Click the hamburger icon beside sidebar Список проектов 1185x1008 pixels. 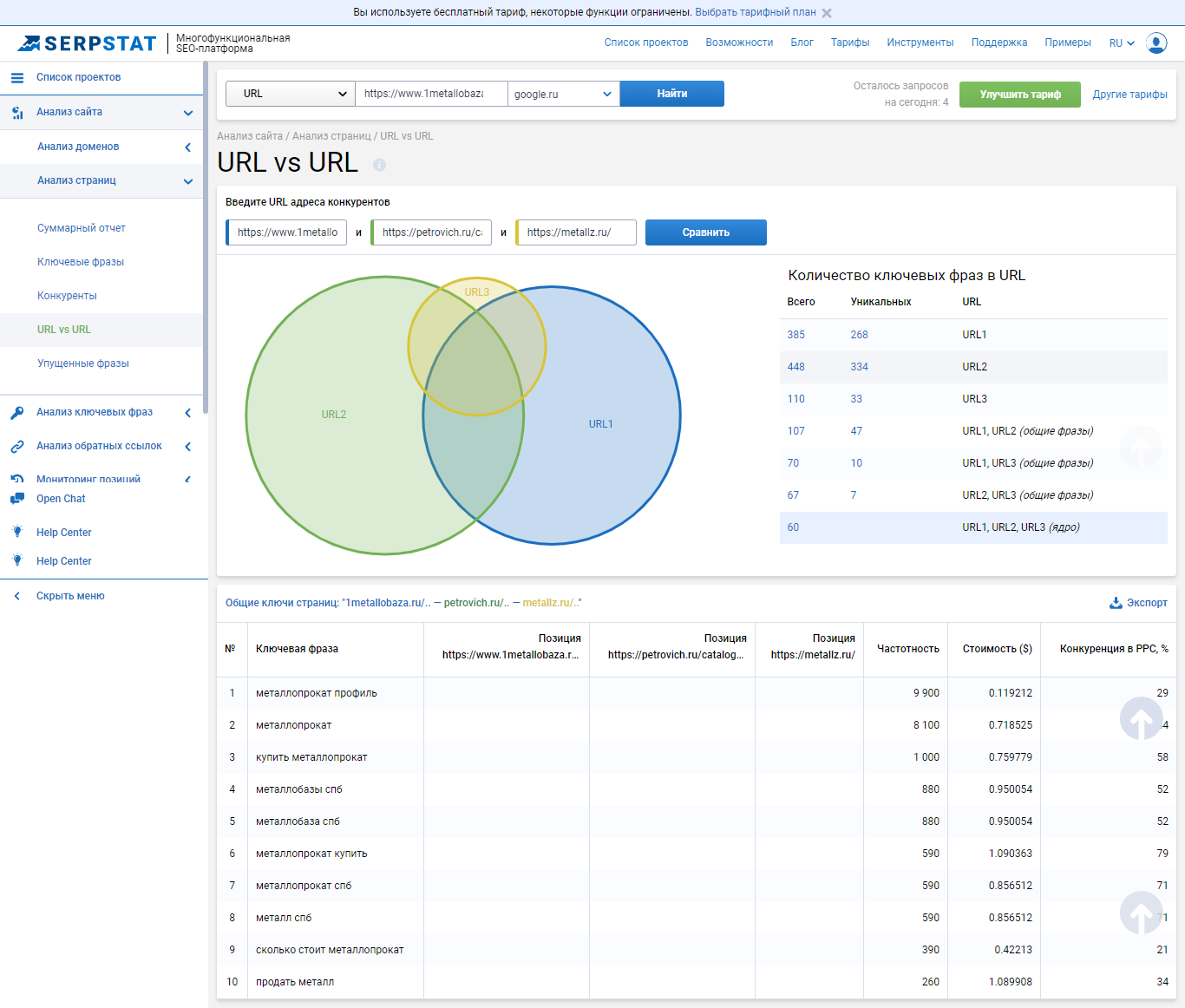tap(17, 78)
